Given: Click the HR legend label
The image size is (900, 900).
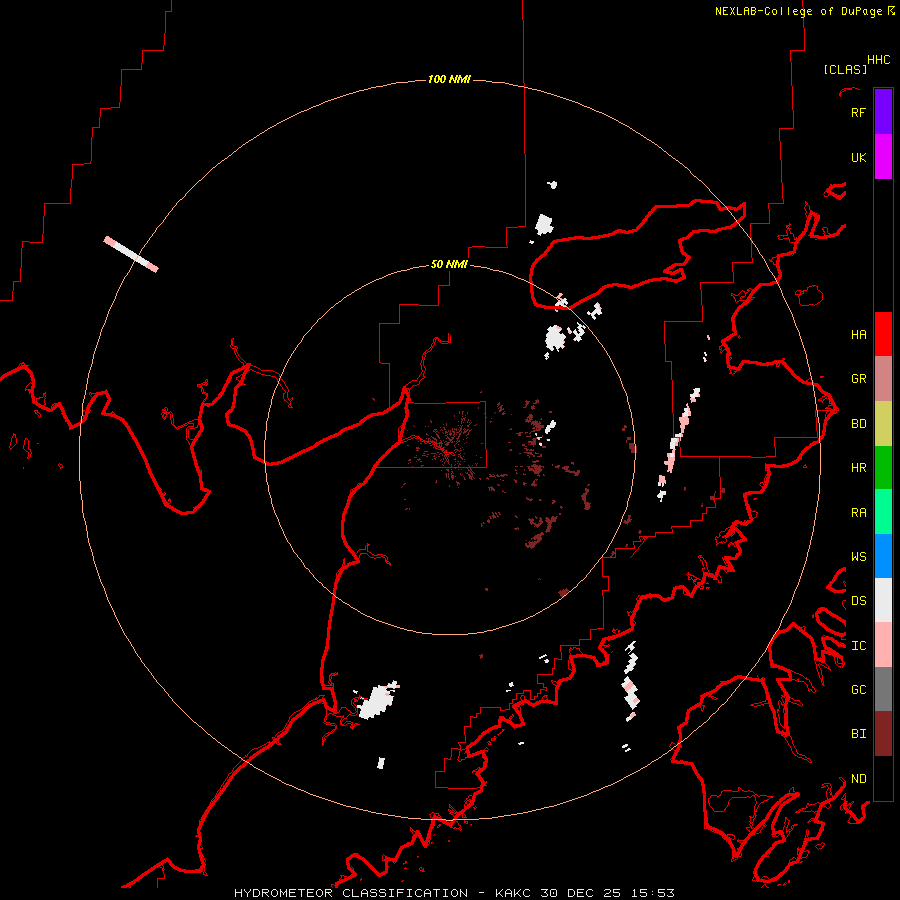Looking at the screenshot, I should (x=859, y=468).
